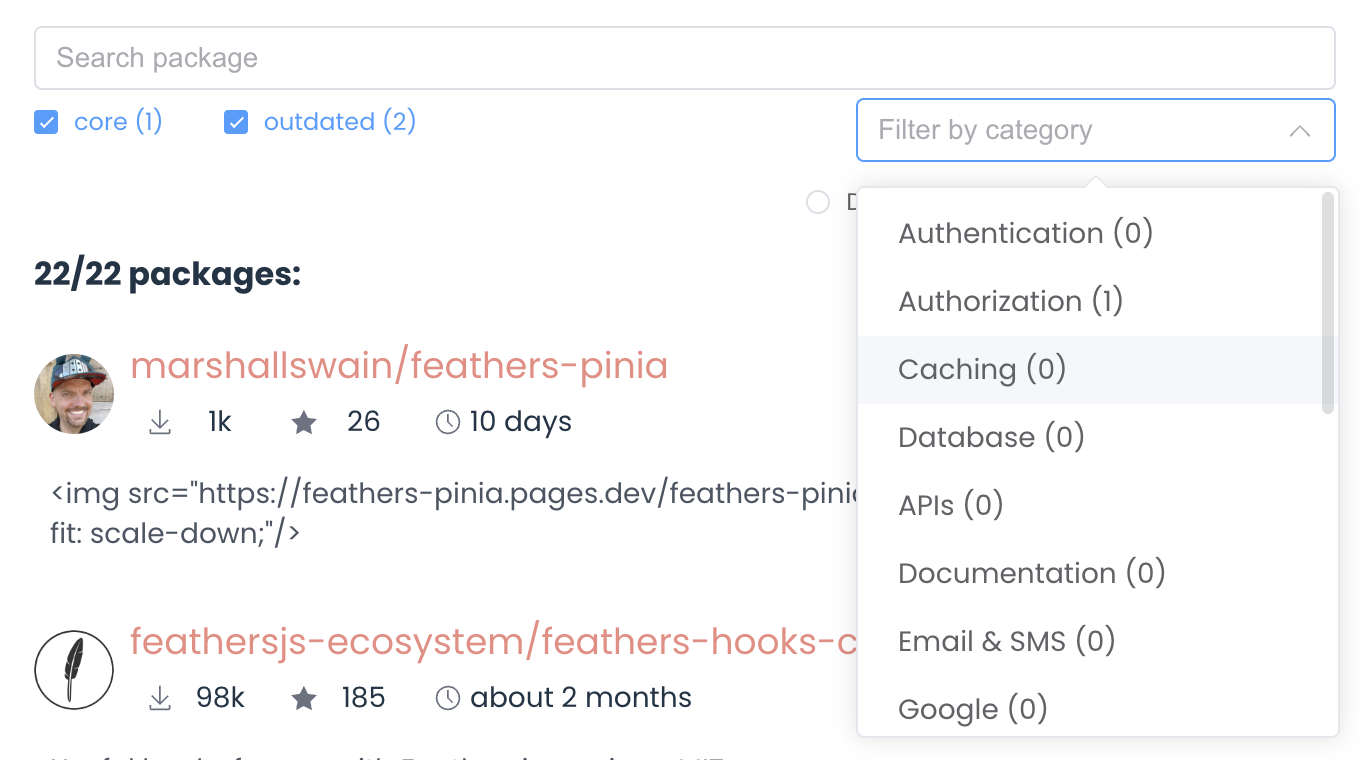Click the clock icon next to 10 days
This screenshot has height=760, width=1364.
448,423
